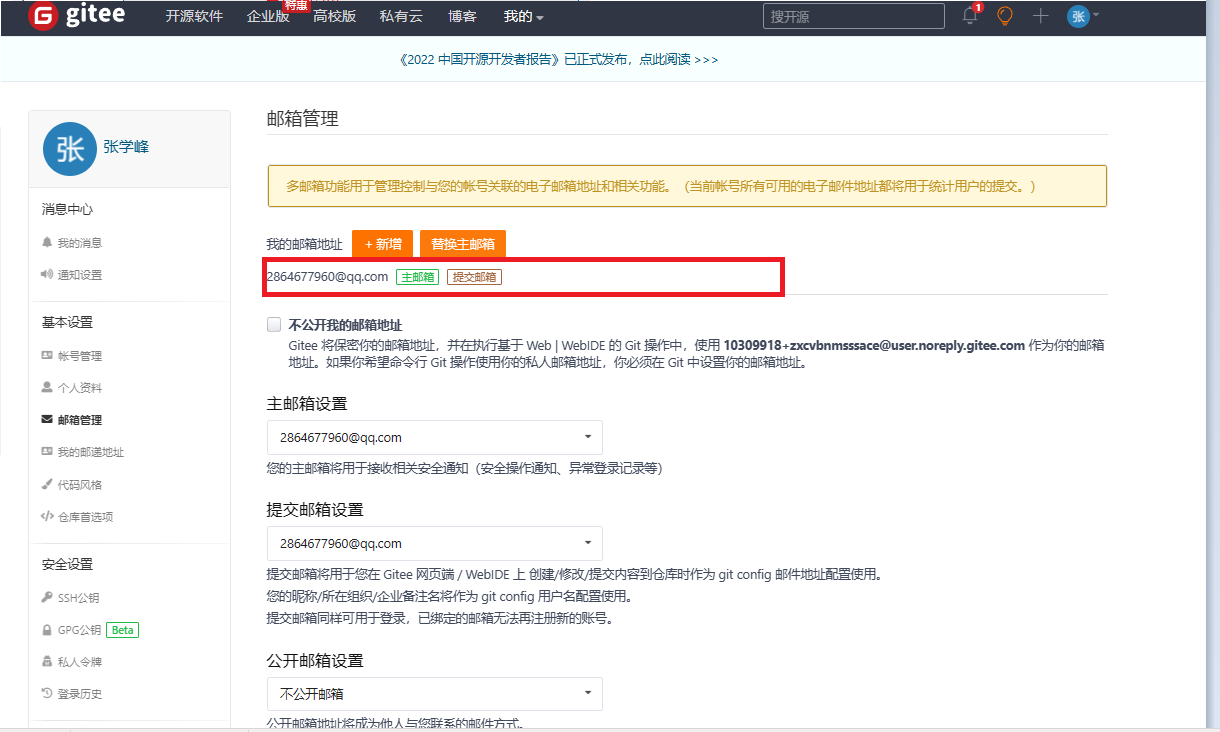
Task: Click the 基本设置 section heading
Action: tap(67, 322)
